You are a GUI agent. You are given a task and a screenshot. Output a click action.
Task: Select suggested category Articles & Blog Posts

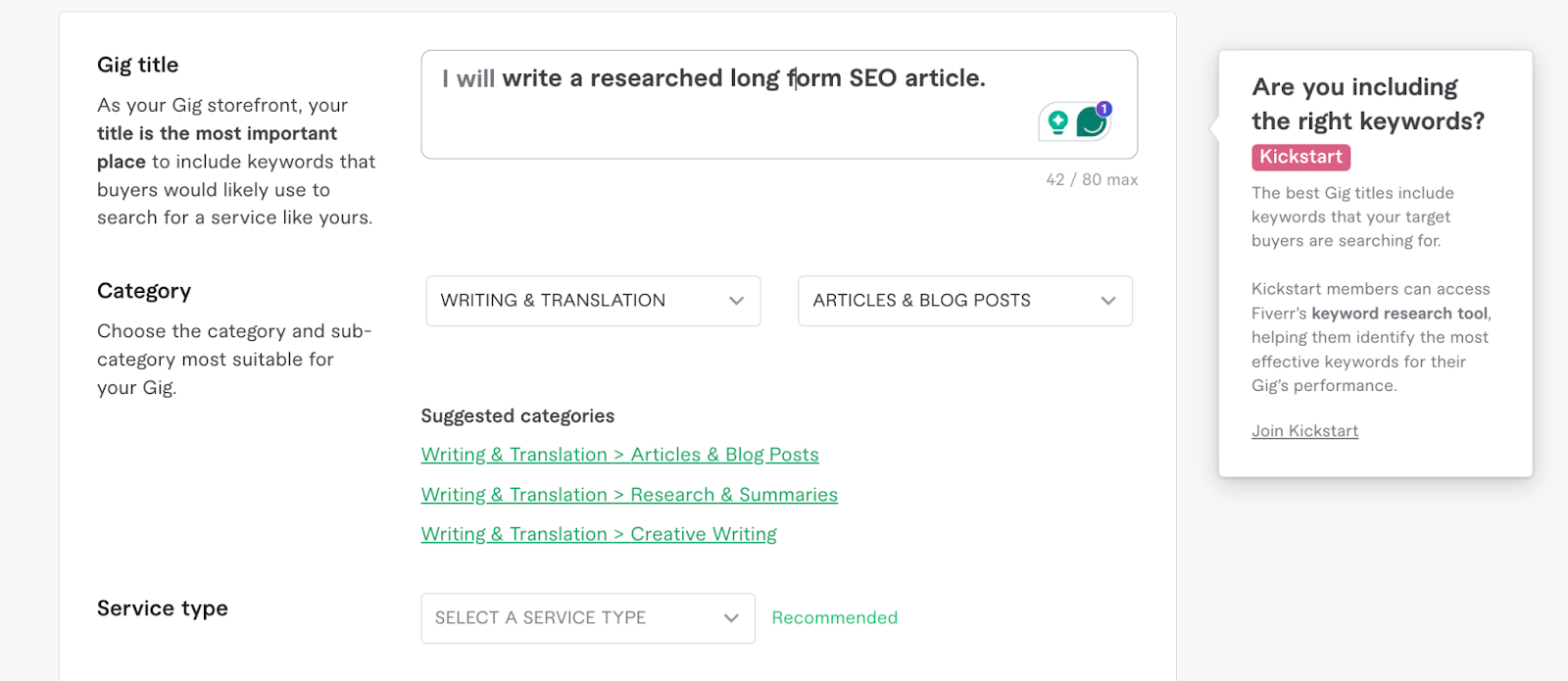tap(619, 454)
